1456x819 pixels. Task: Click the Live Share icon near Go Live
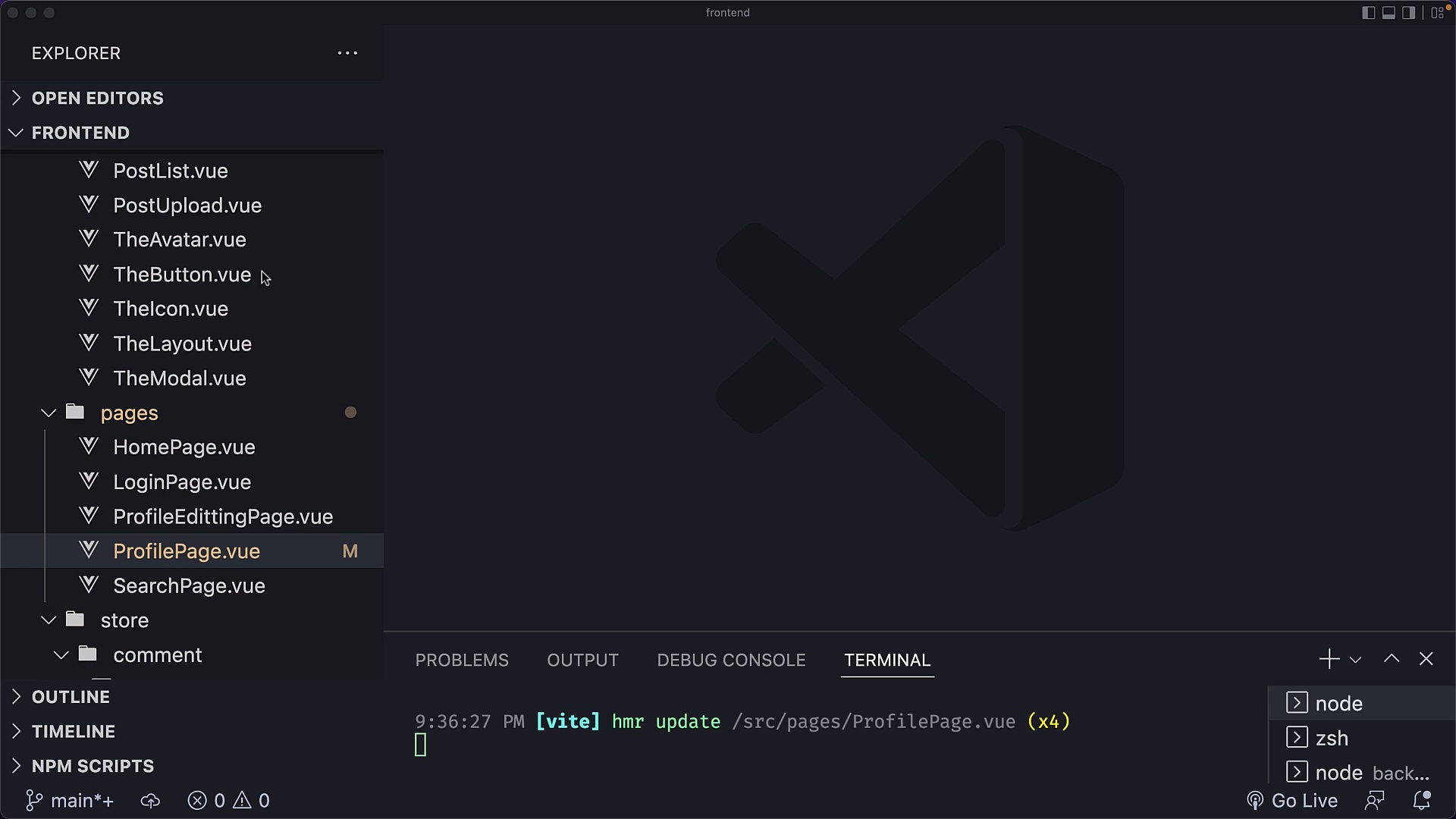(1376, 800)
